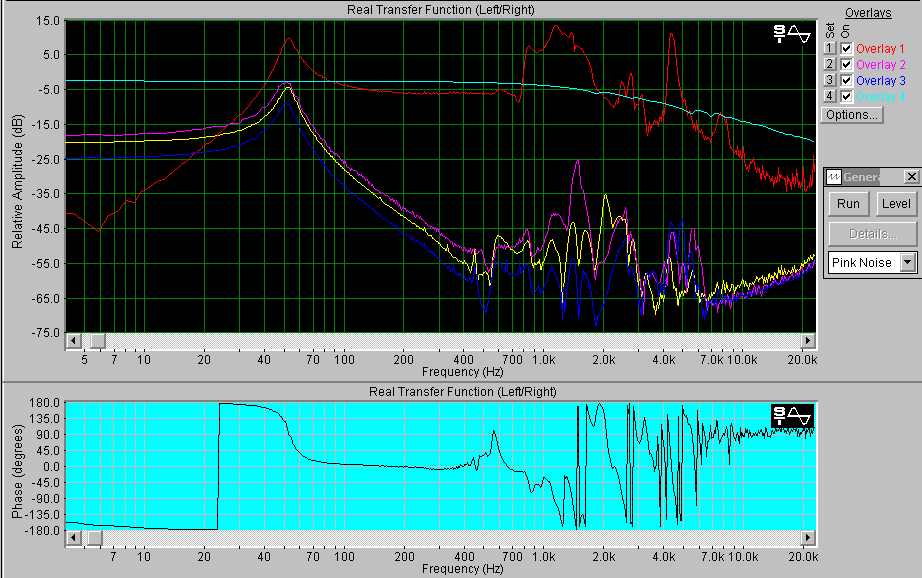Click the amplitude plot display mode icon
The image size is (922, 578).
tap(792, 34)
